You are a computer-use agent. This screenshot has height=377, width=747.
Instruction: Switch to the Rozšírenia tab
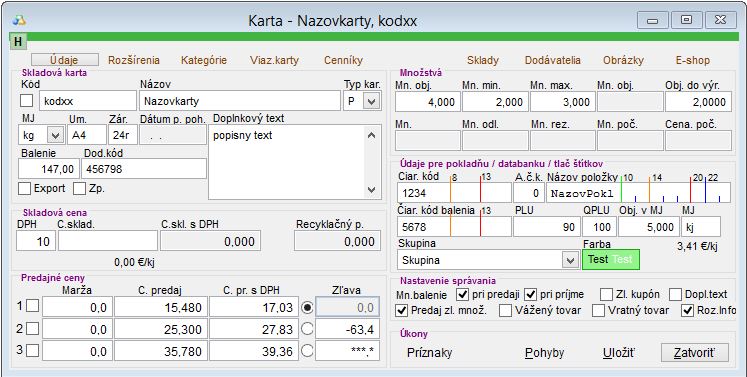tap(134, 60)
